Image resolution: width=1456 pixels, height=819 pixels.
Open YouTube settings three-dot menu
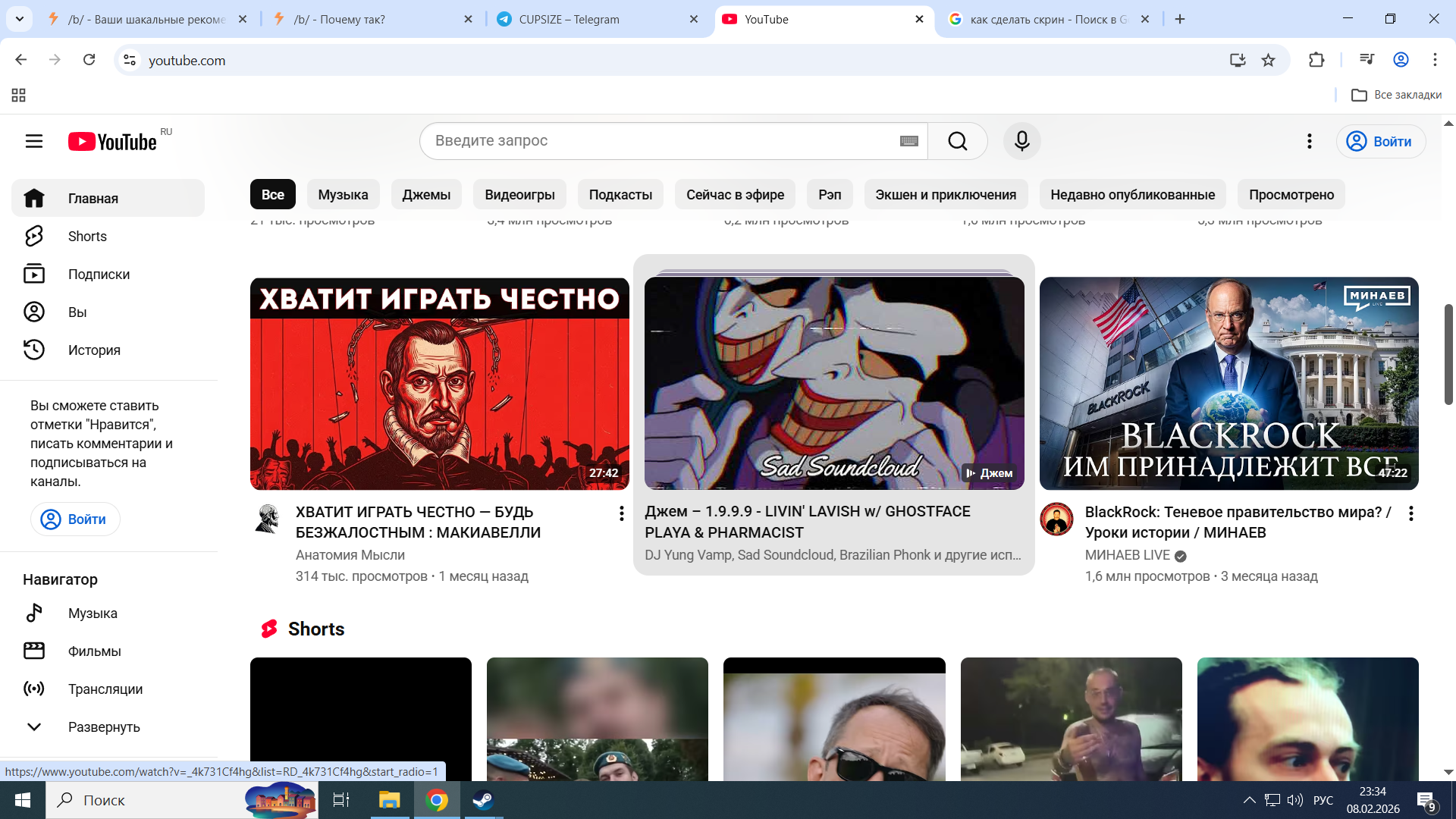[1309, 141]
